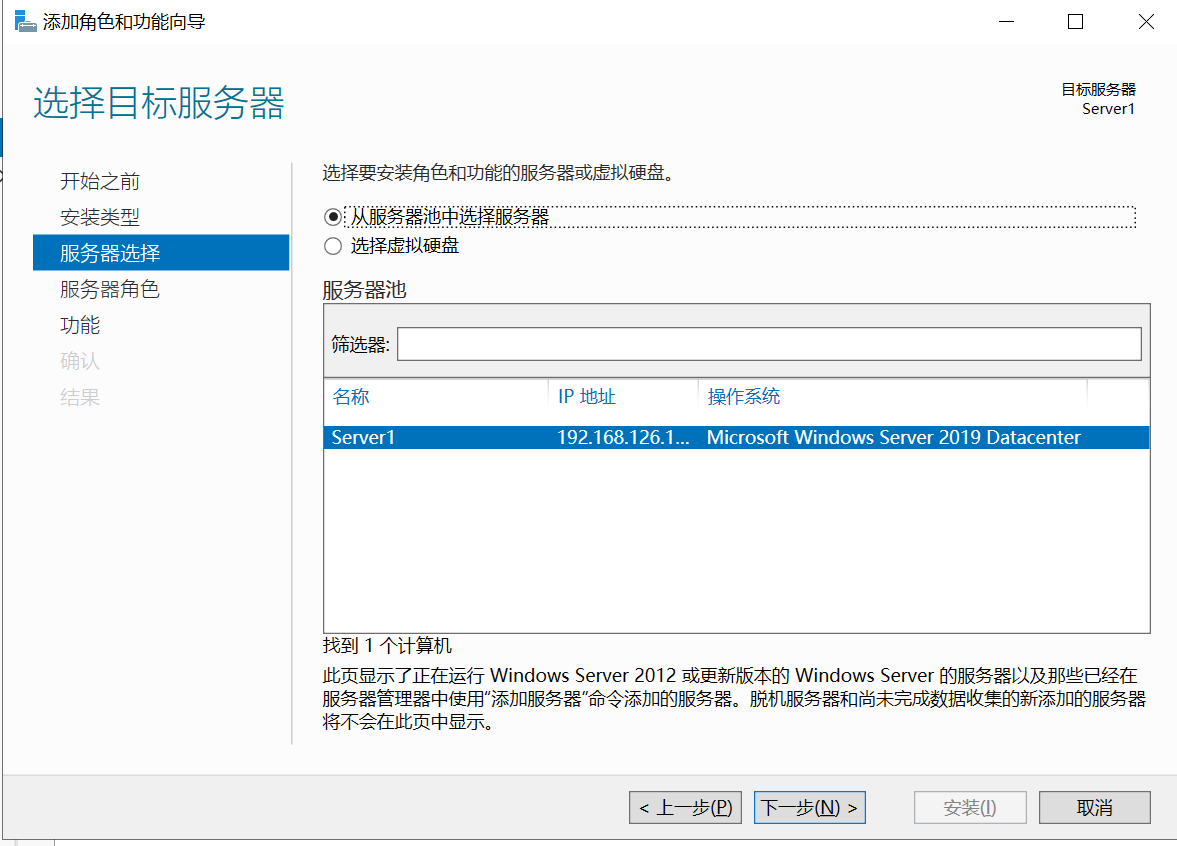This screenshot has height=846, width=1177.
Task: Click the 上一步(P) back button
Action: 685,808
